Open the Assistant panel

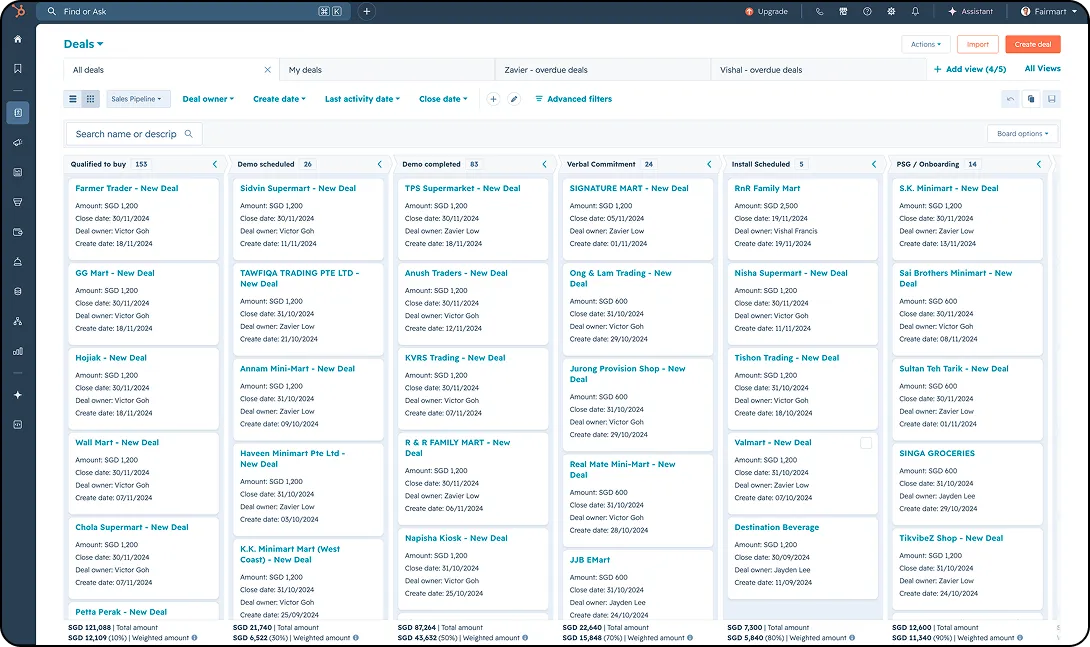[x=970, y=11]
